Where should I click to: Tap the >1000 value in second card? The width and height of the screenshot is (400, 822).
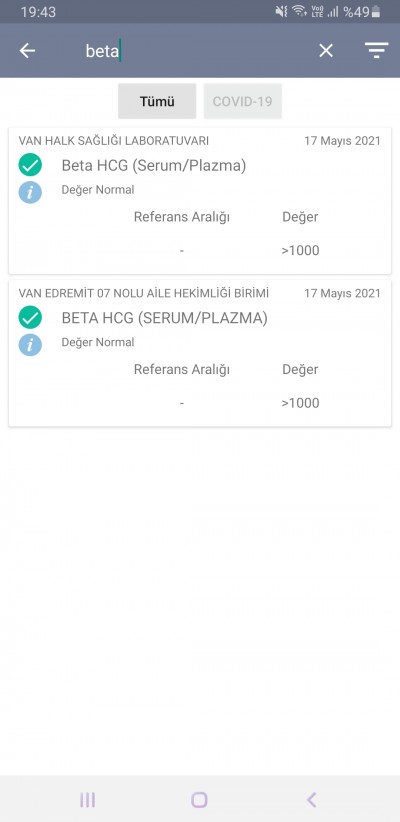click(x=300, y=403)
